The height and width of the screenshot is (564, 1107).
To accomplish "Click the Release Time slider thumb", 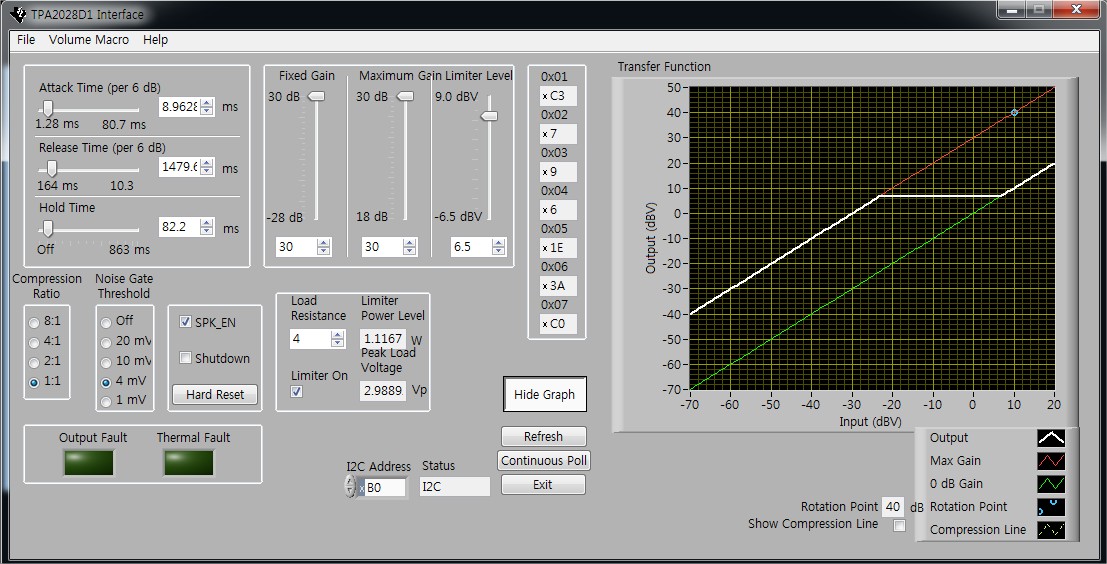I will click(52, 168).
